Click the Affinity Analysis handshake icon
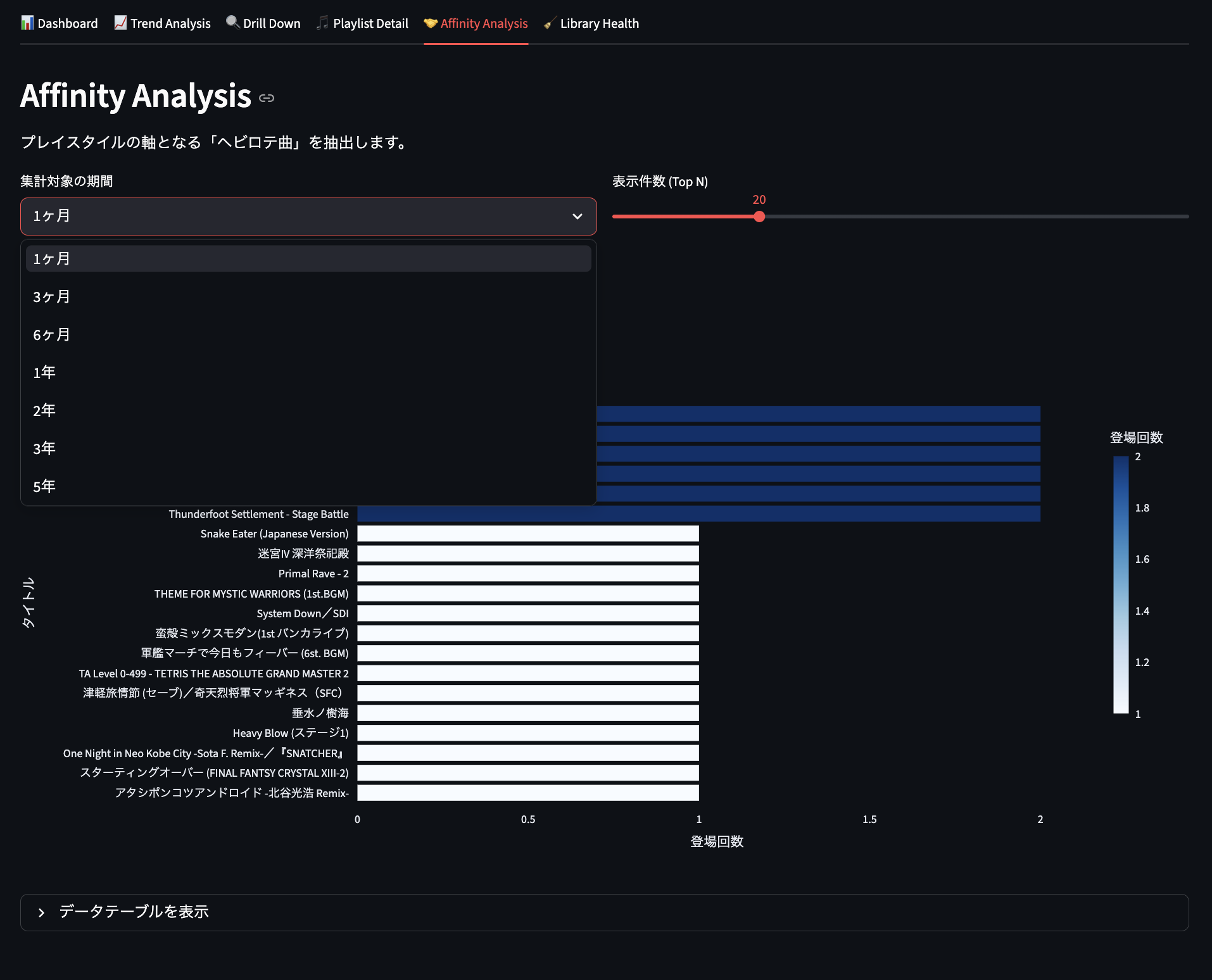 (431, 23)
